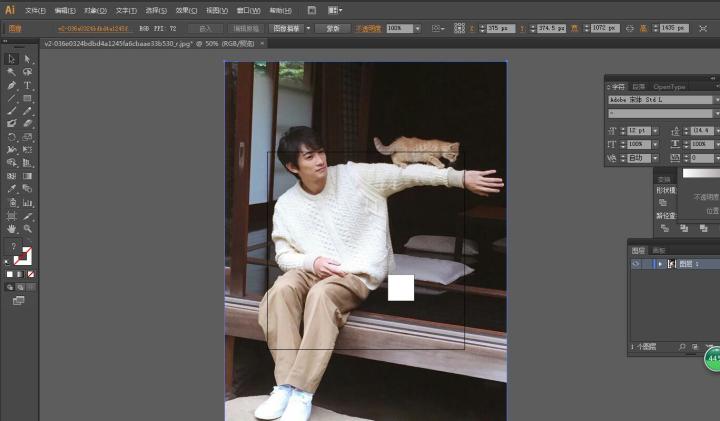
Task: Set paint mode to None (red slash)
Action: click(x=31, y=273)
